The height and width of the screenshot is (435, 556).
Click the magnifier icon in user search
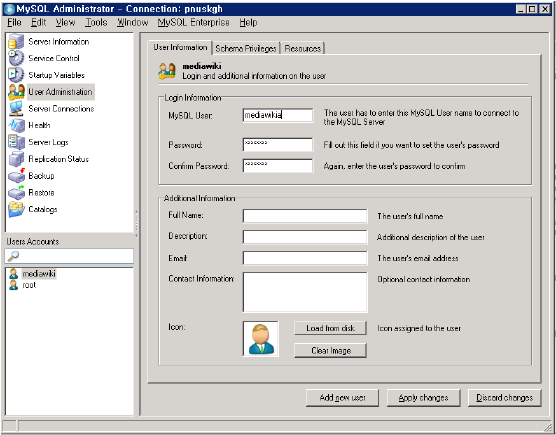(x=13, y=256)
